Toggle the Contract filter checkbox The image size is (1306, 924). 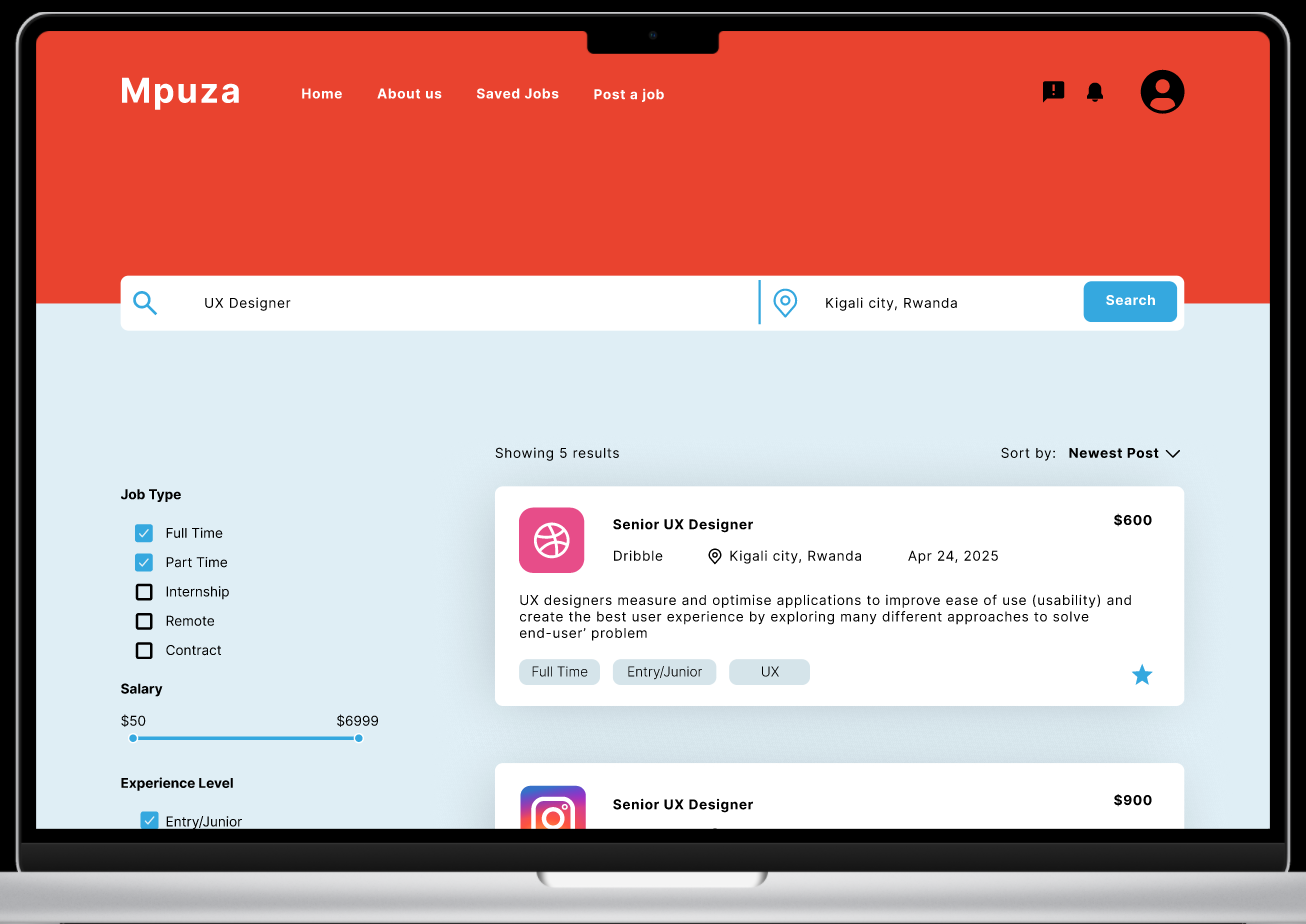[144, 650]
